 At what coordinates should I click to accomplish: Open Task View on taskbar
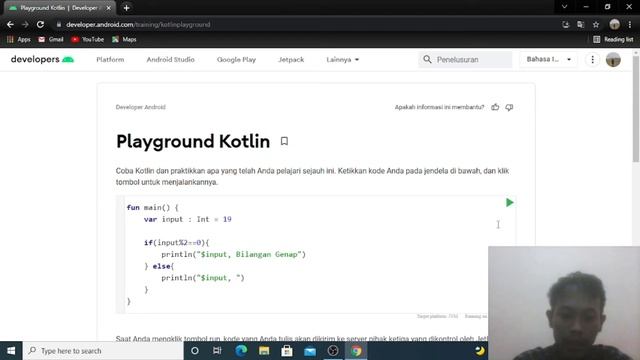[x=217, y=351]
